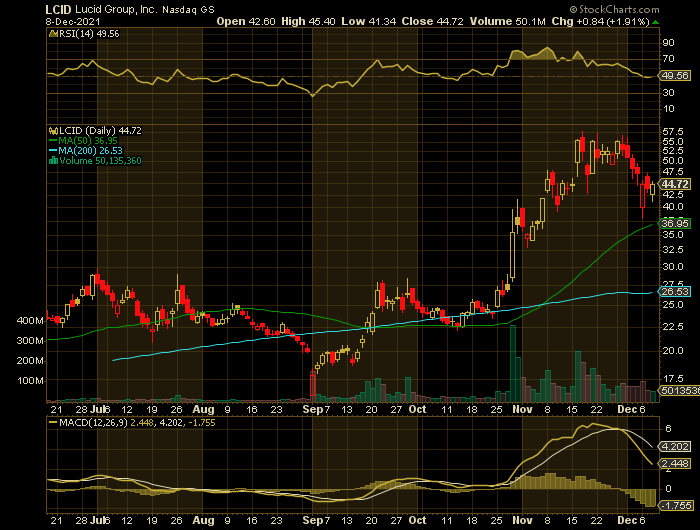The height and width of the screenshot is (530, 700).
Task: Click the MACD(12,26,9) legend label
Action: tap(93, 422)
